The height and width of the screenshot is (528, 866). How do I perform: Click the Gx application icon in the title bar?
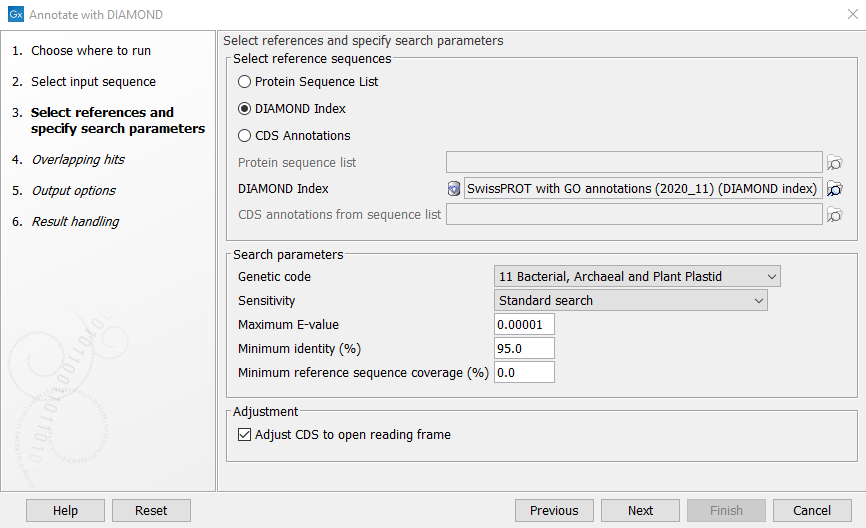click(x=16, y=14)
